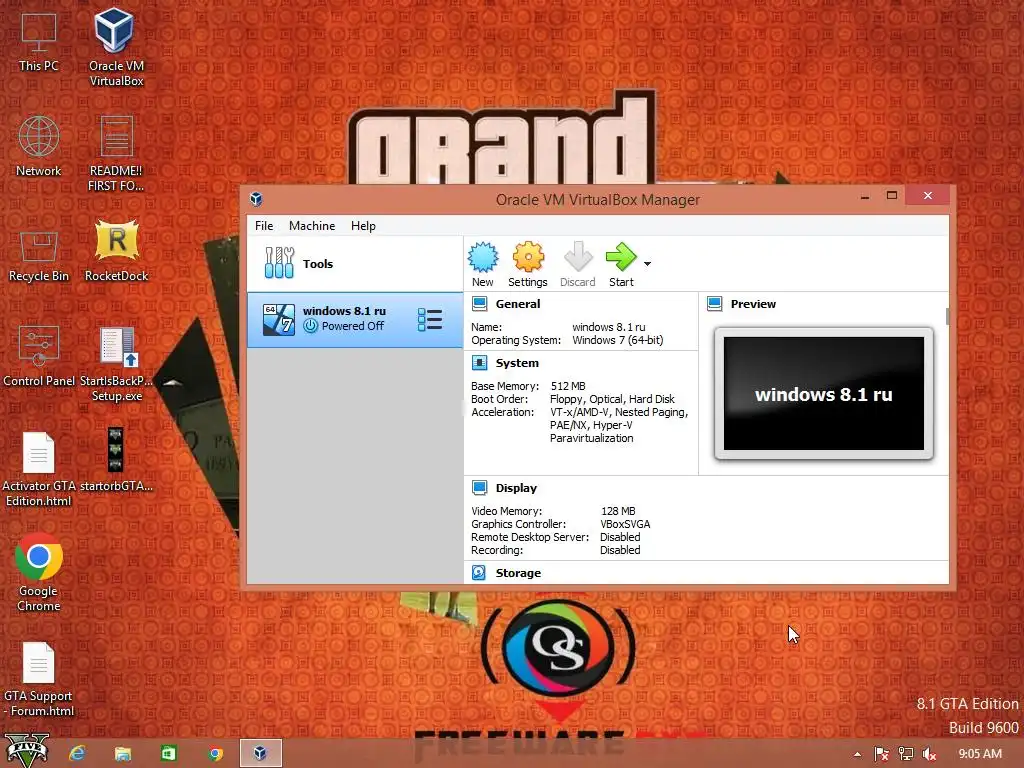Select the README!! FIRST text file icon
The width and height of the screenshot is (1024, 768).
point(116,153)
